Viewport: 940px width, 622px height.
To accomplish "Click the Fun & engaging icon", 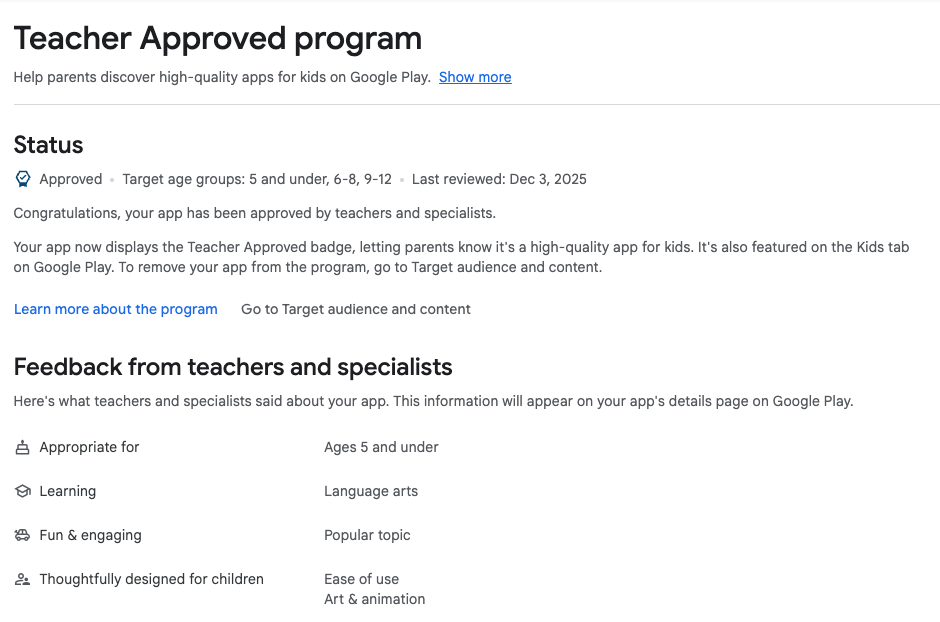I will 22,536.
